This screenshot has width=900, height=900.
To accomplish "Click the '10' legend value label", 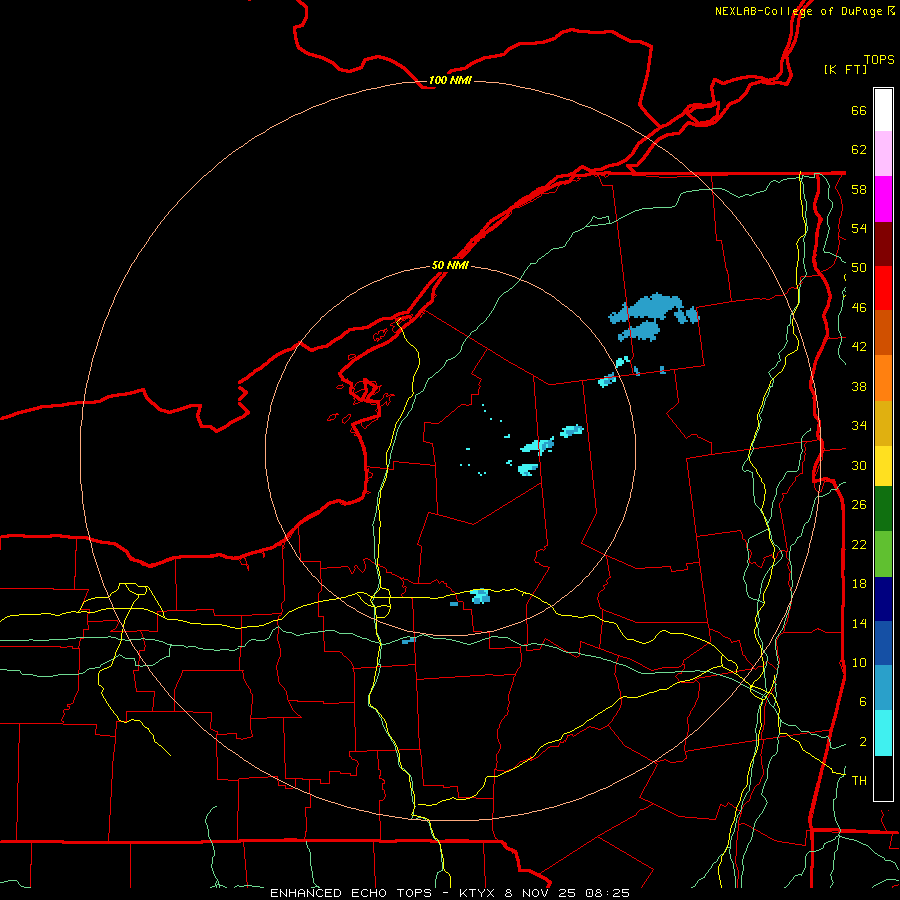I will coord(859,662).
